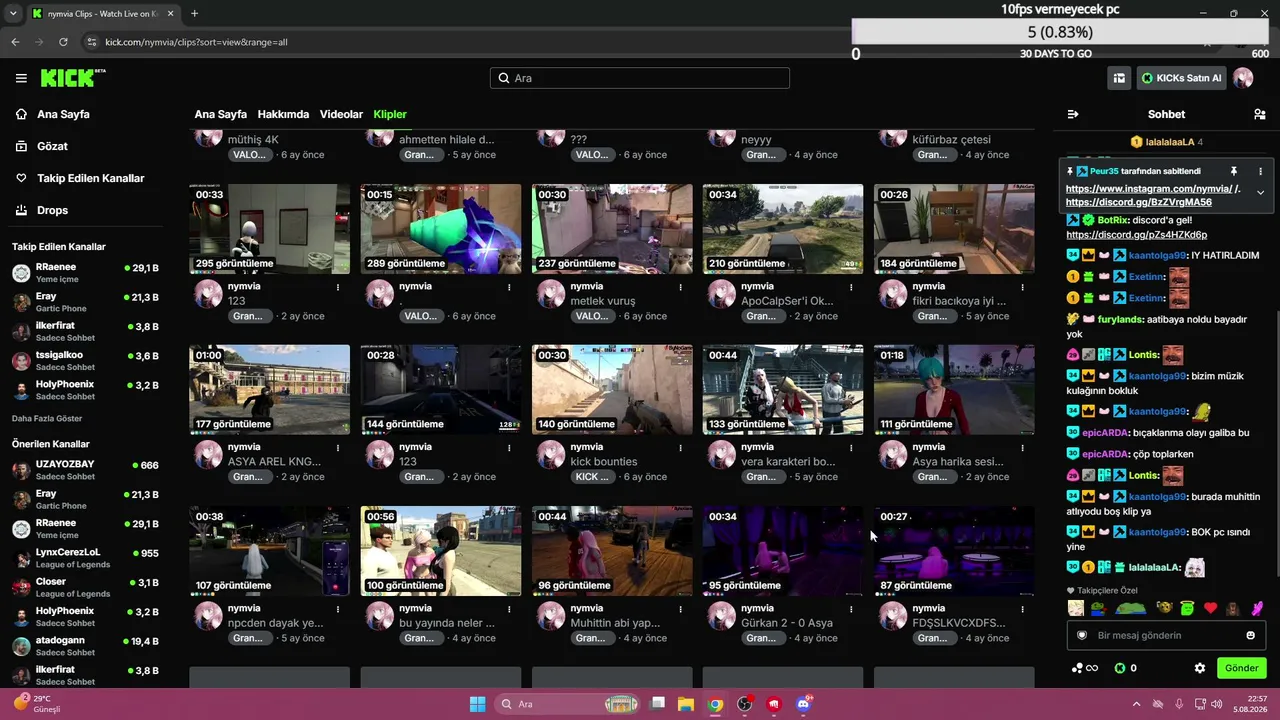
Task: Open UZAYOZBAY recommended channel
Action: coord(85,470)
